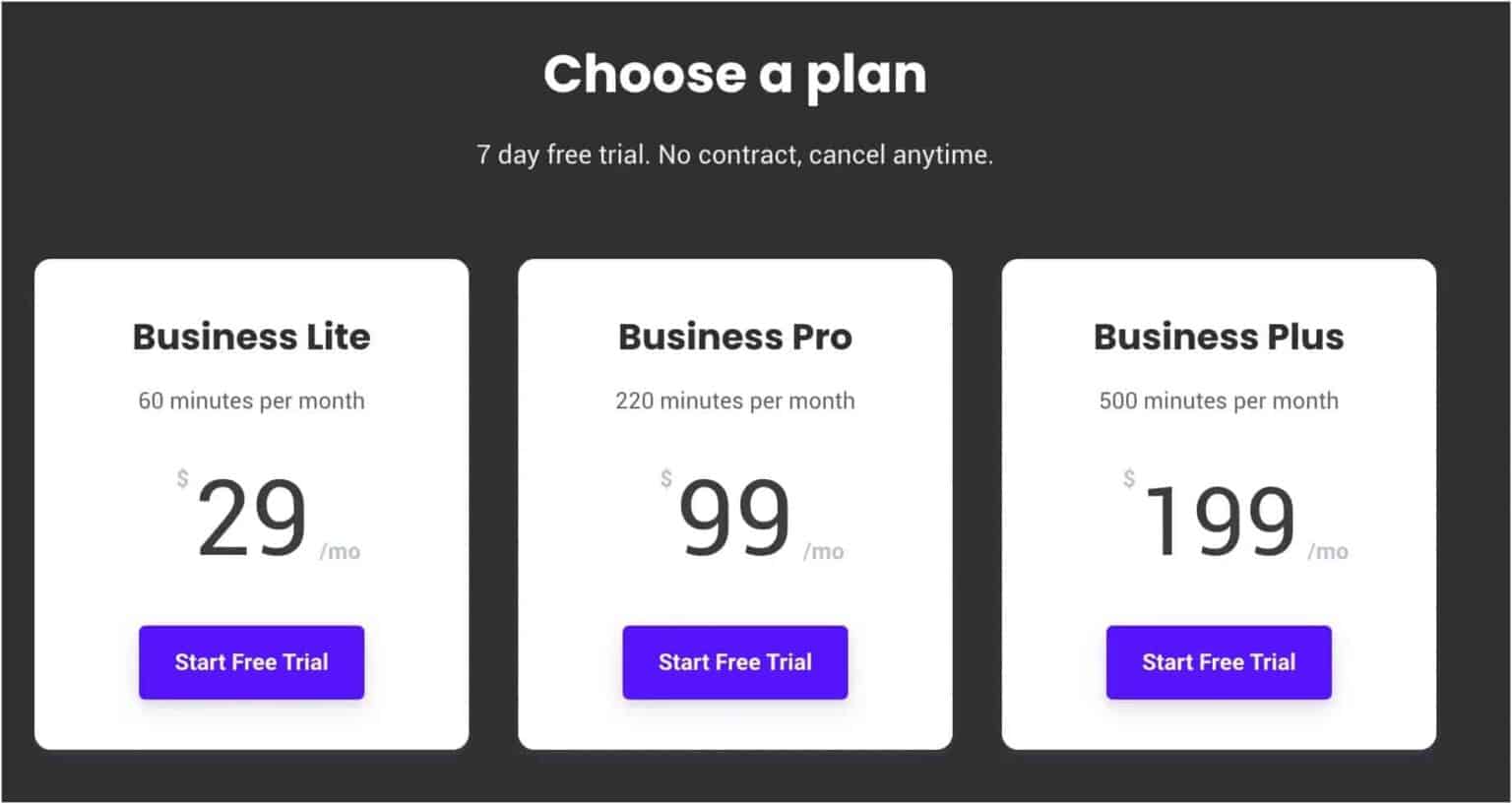The width and height of the screenshot is (1512, 804).
Task: Click the '/mo' label next to 29
Action: pyautogui.click(x=340, y=552)
